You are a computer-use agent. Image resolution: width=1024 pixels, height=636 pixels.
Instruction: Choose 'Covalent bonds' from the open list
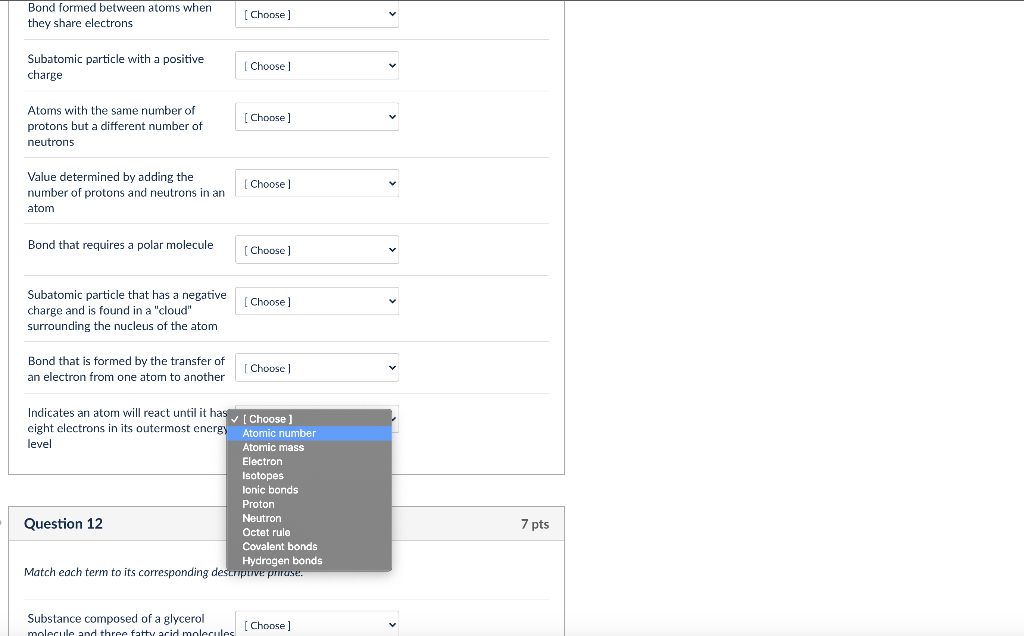pos(309,547)
